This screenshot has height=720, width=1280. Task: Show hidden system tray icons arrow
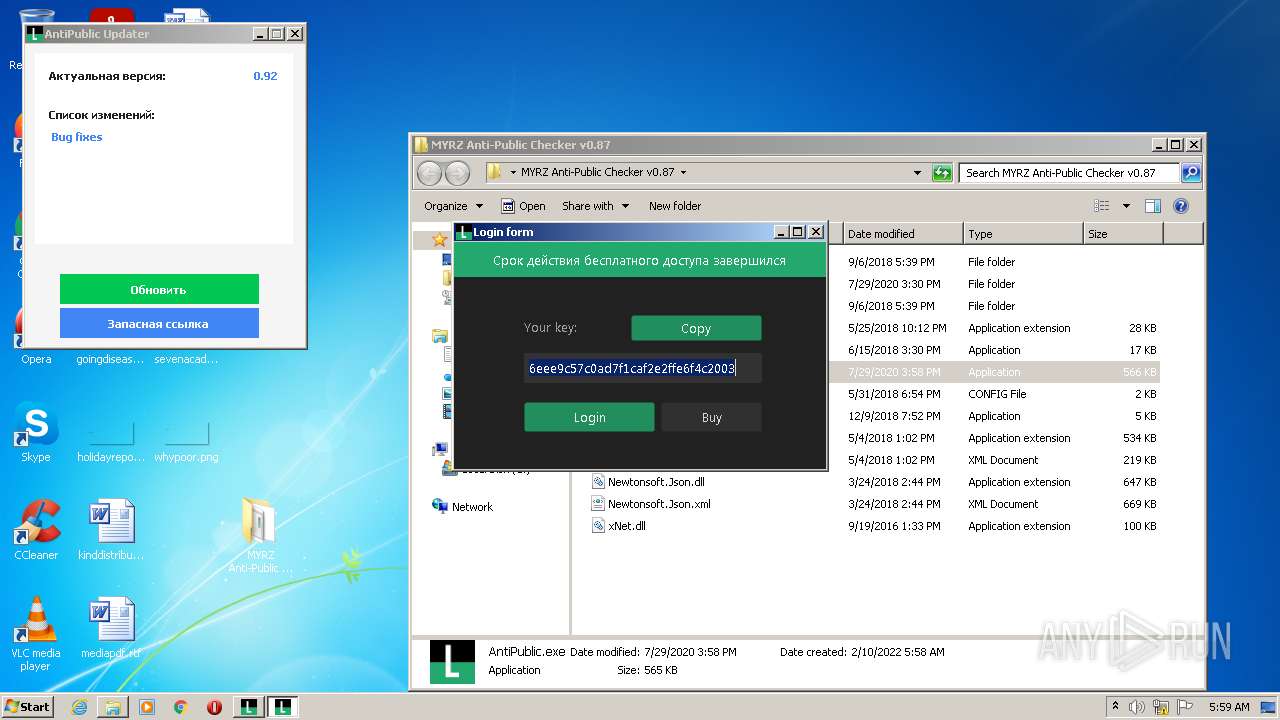(x=1116, y=707)
